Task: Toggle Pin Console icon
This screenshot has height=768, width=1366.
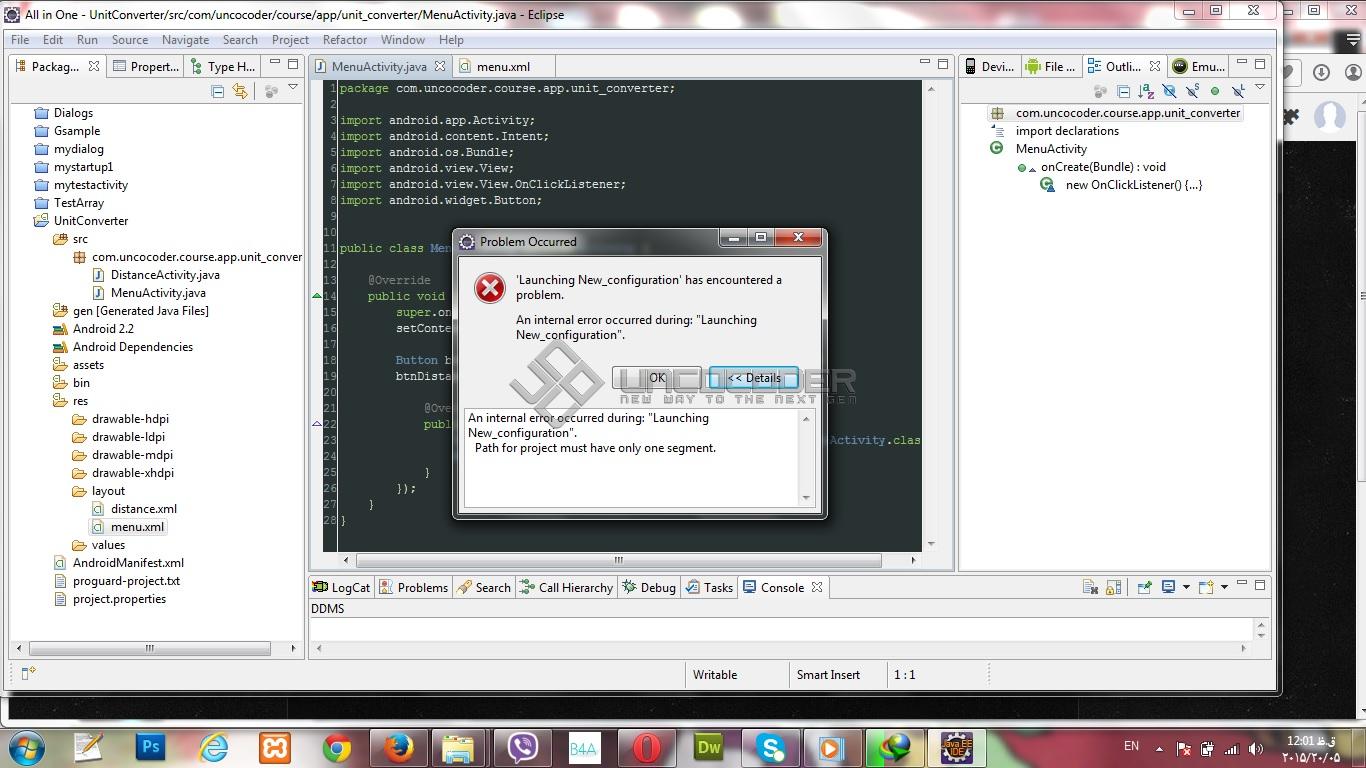Action: pyautogui.click(x=1145, y=587)
